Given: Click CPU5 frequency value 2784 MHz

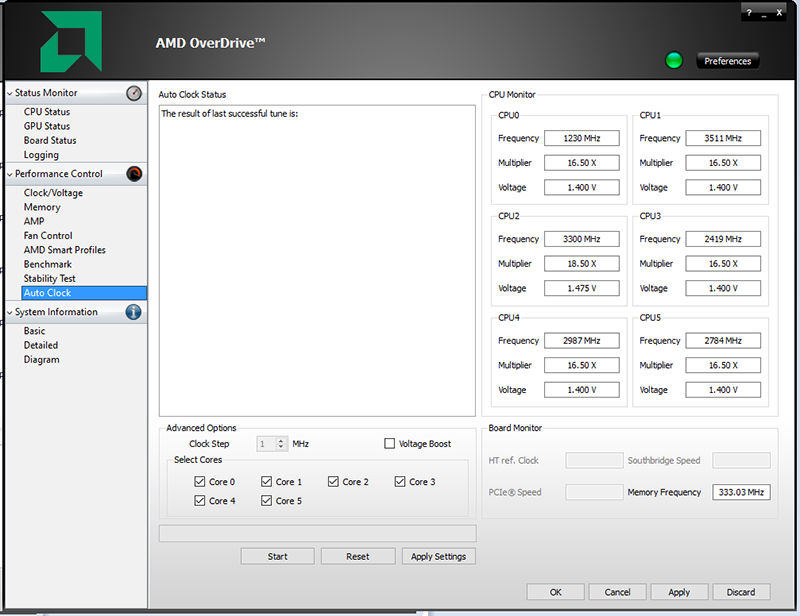Looking at the screenshot, I should point(723,340).
